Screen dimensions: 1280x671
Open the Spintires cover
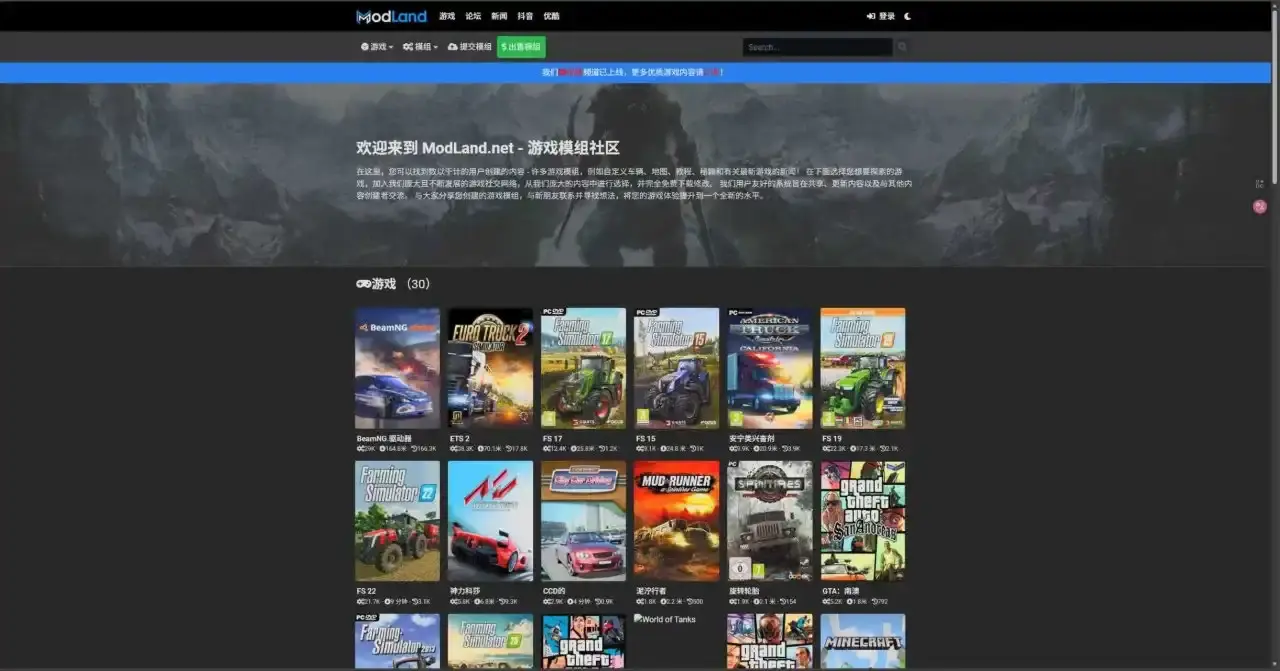[769, 521]
